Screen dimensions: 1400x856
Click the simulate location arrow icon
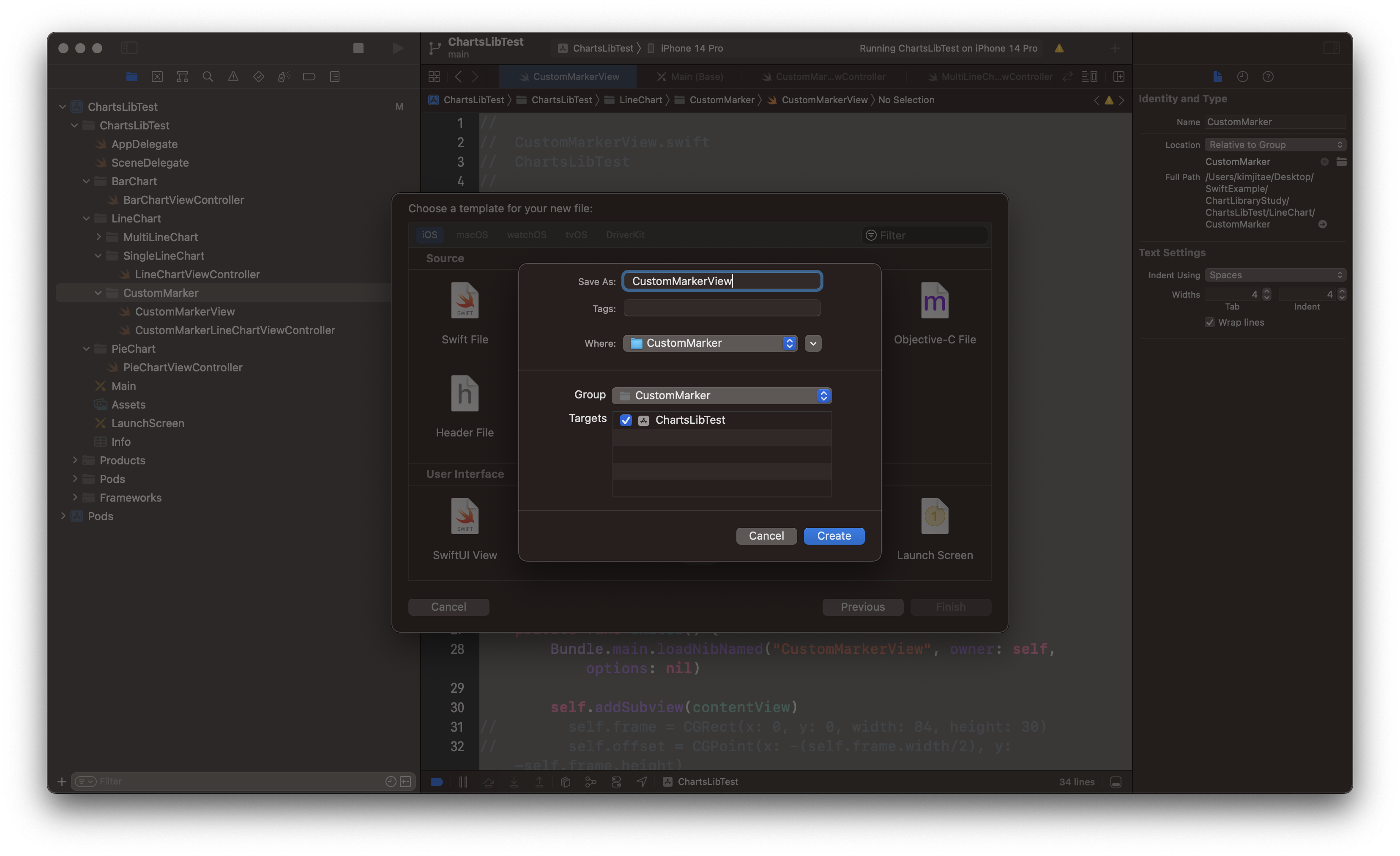(x=642, y=782)
